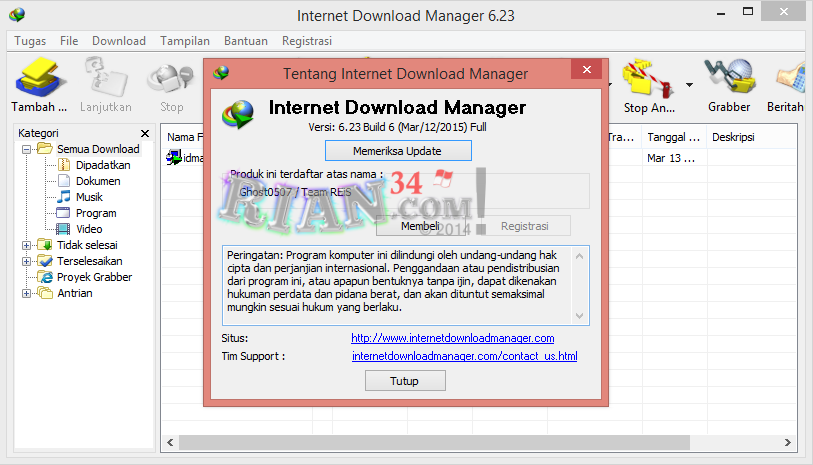Viewport: 813px width, 465px height.
Task: Click the Proyek Grabber icon
Action: pos(45,277)
